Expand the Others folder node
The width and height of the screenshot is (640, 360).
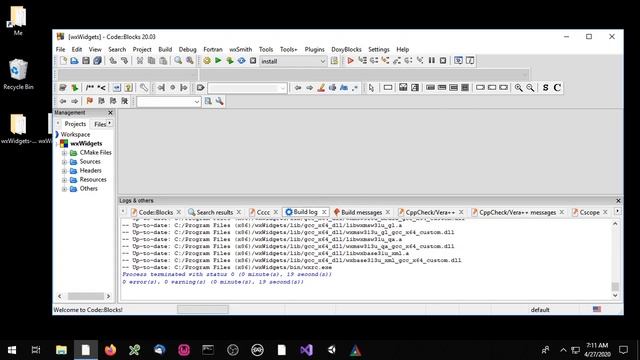pos(64,189)
